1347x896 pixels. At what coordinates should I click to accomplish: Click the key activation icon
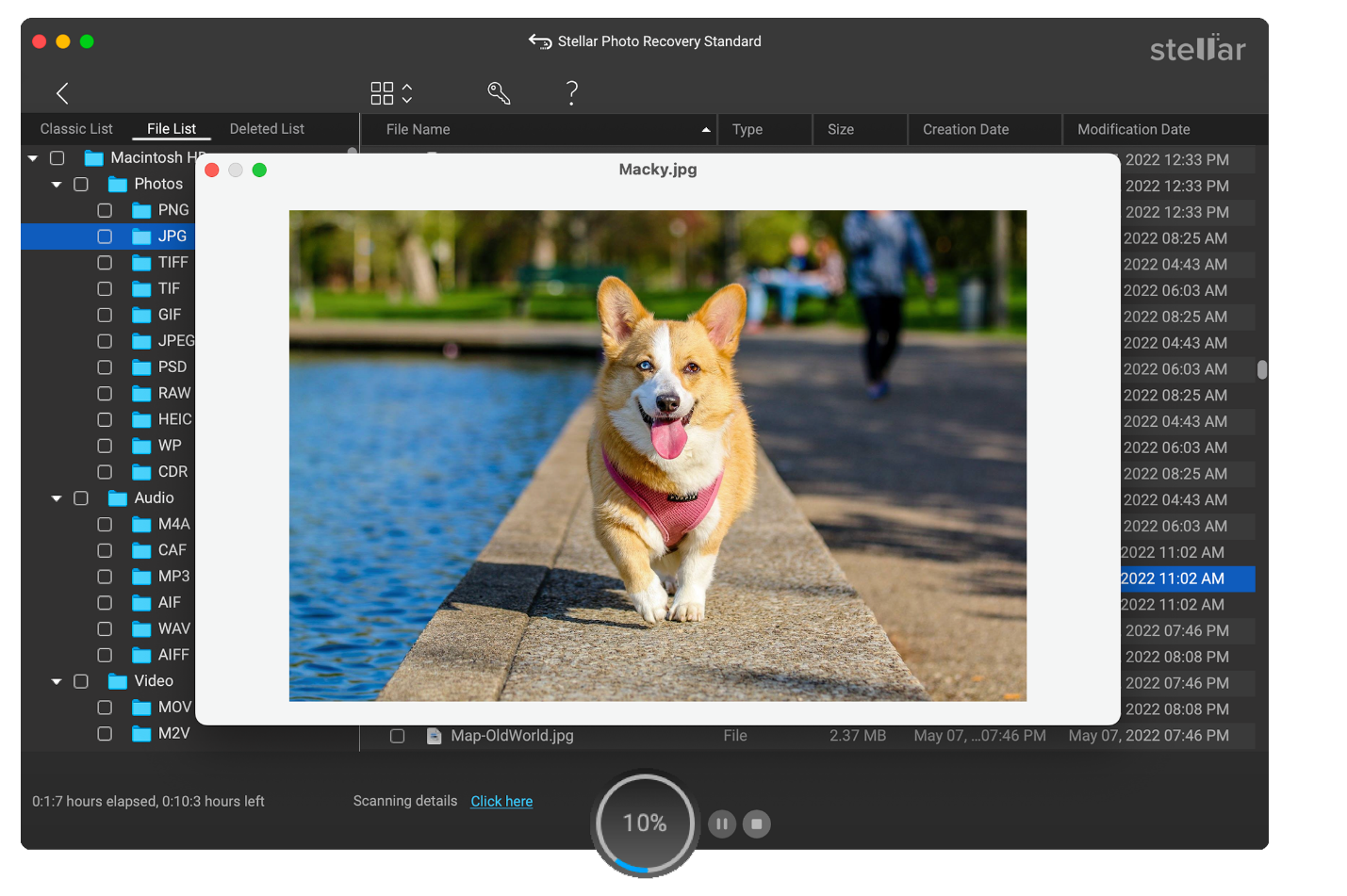pyautogui.click(x=499, y=93)
